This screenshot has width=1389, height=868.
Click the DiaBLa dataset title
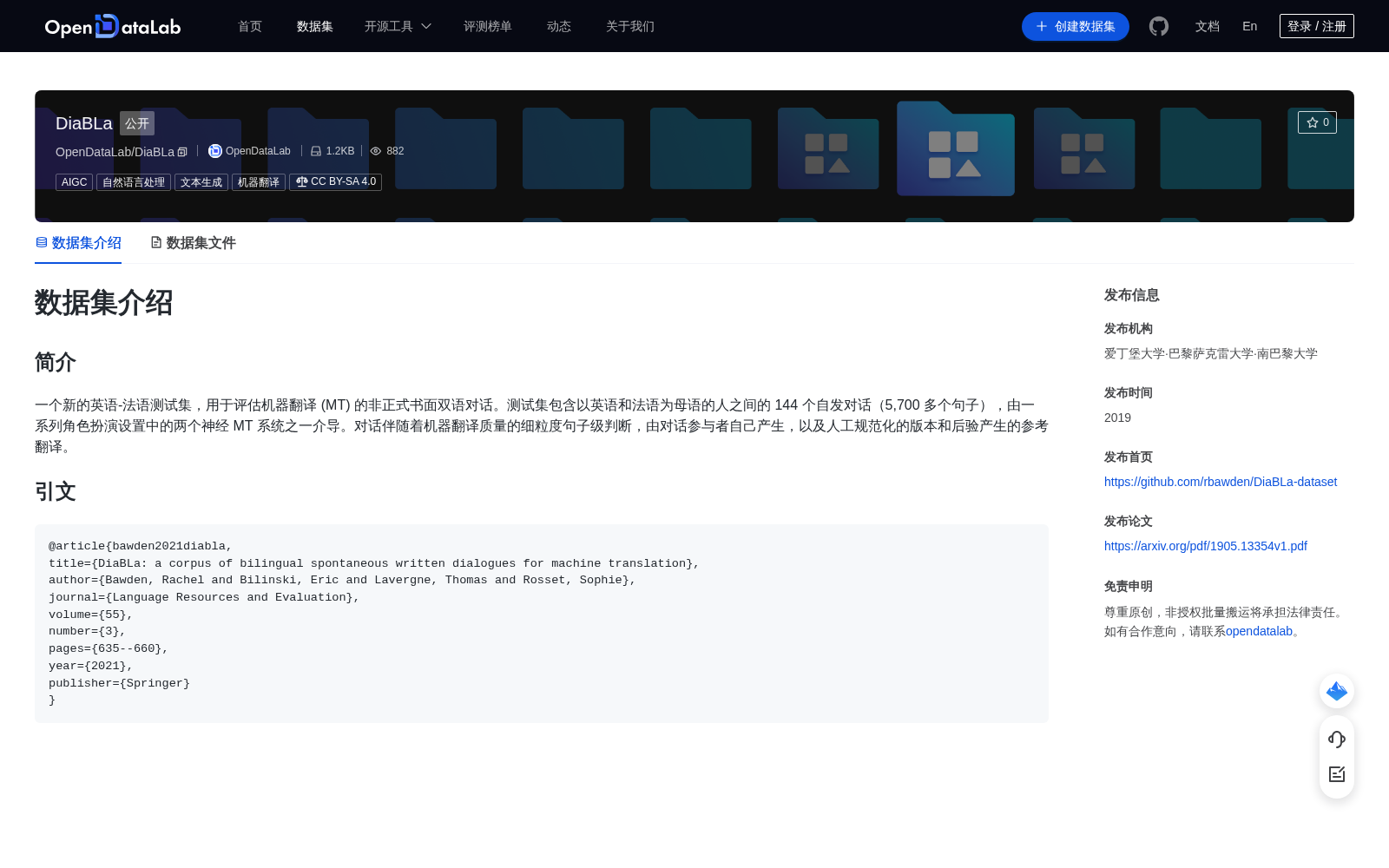[x=84, y=123]
